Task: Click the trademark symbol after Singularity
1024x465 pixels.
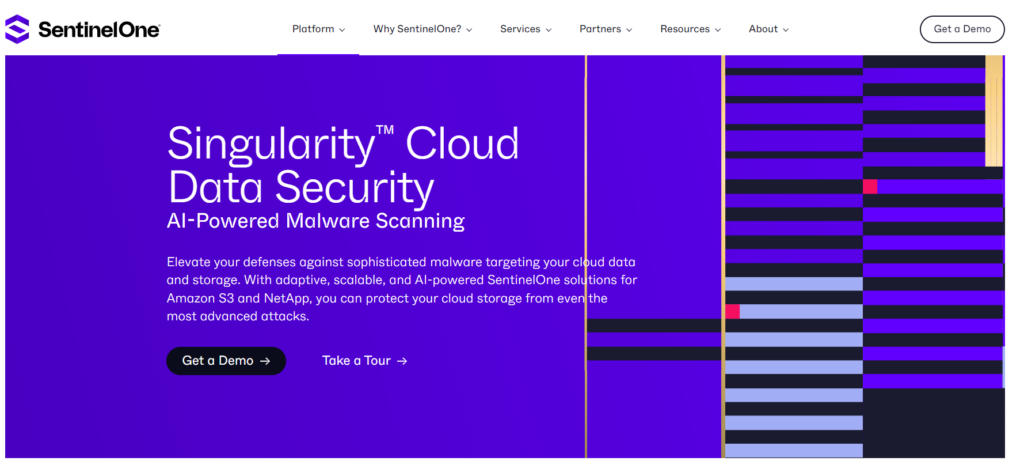Action: pos(390,133)
